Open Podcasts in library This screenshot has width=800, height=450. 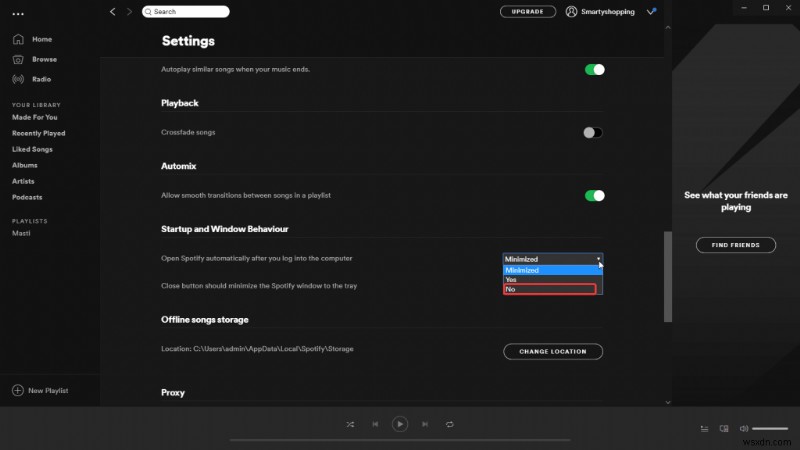[x=27, y=197]
